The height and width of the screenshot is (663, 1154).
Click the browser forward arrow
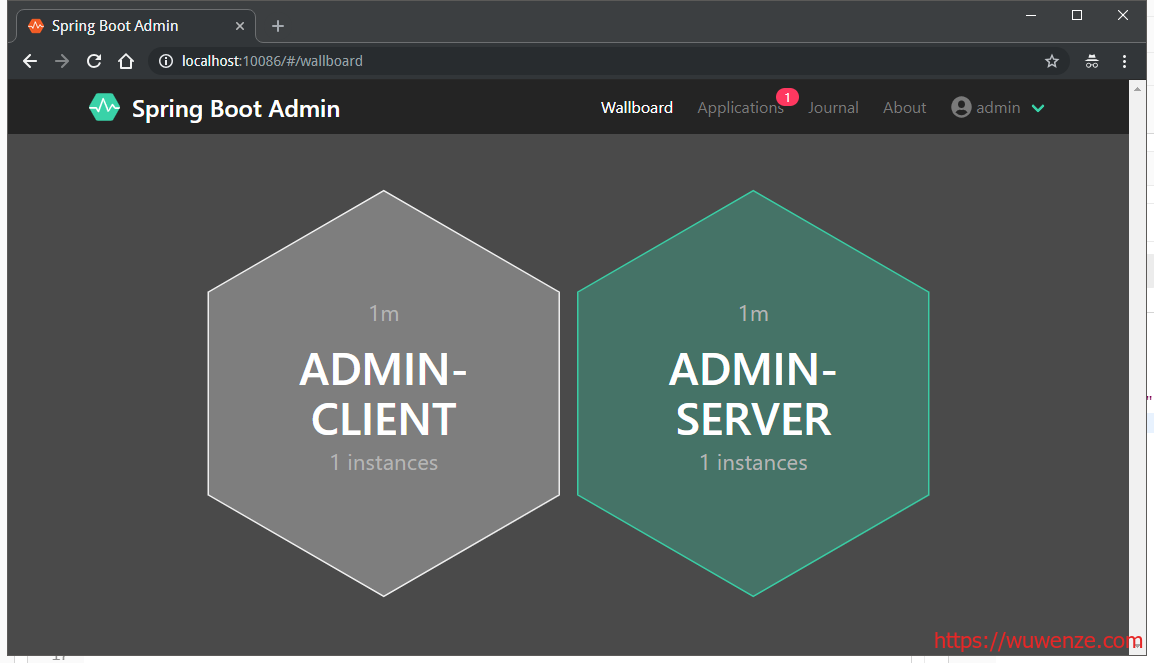click(x=62, y=61)
